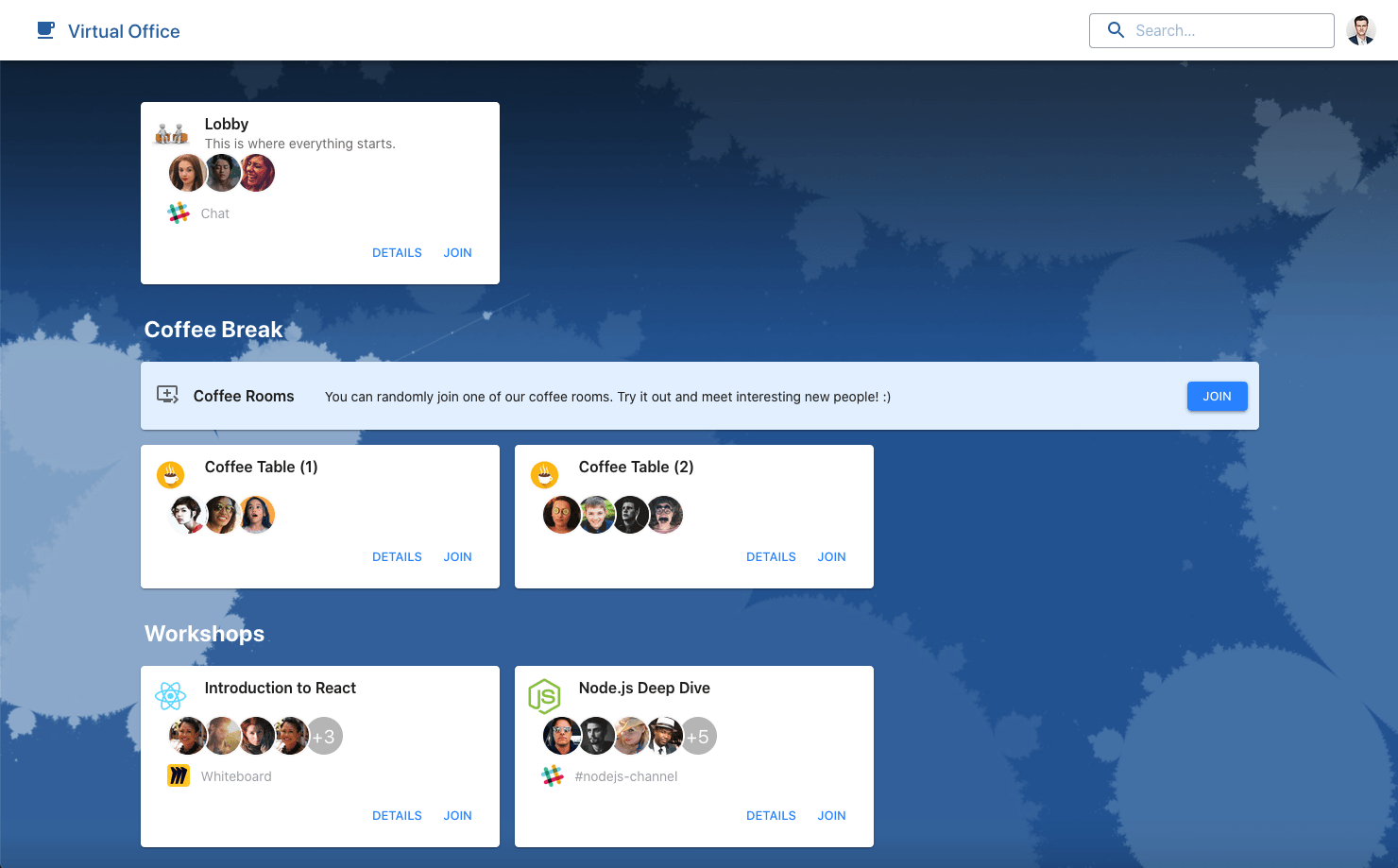Click the Coffee Table (1) cup icon

coord(171,474)
